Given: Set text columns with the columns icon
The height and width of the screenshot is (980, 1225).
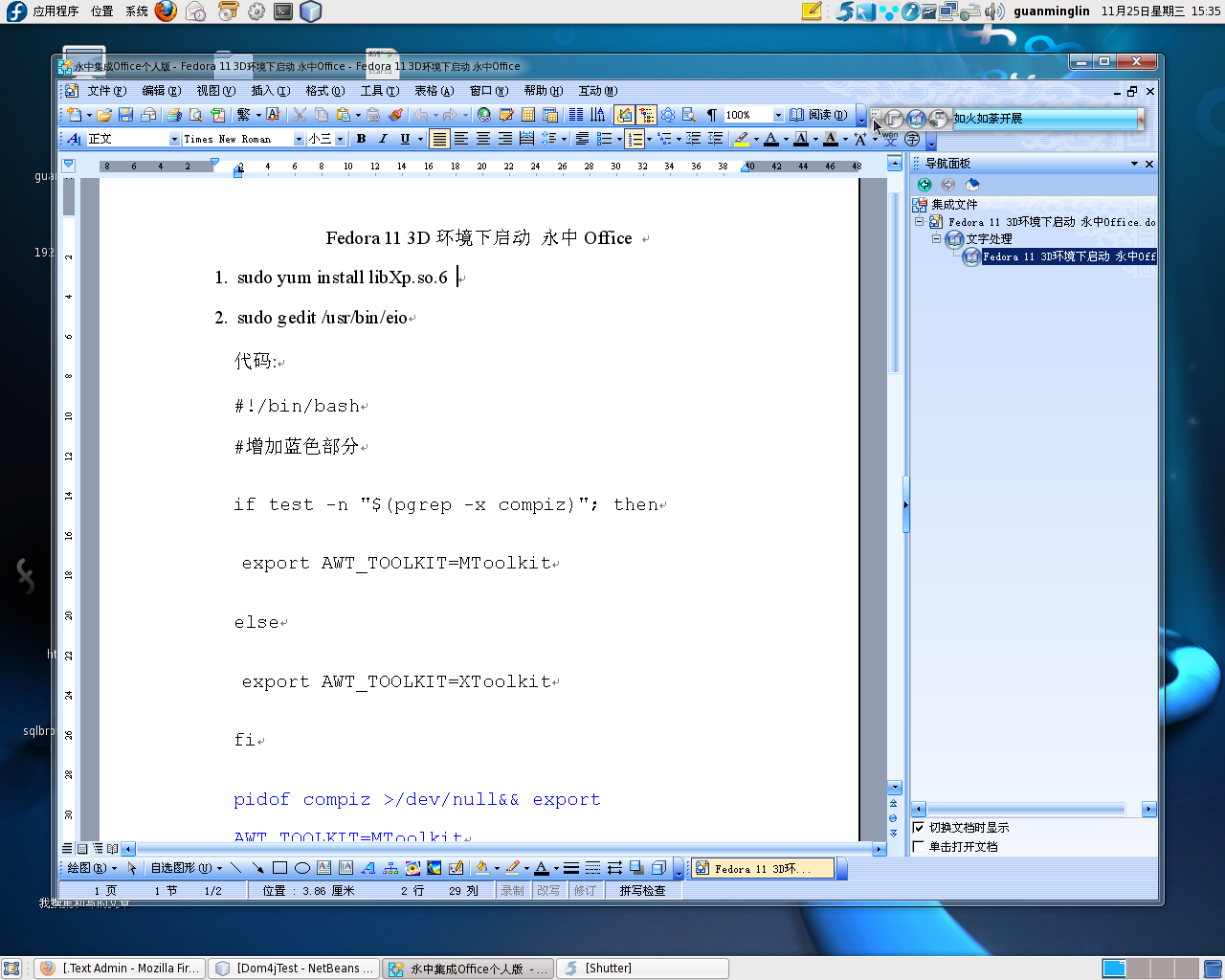Looking at the screenshot, I should click(x=575, y=115).
